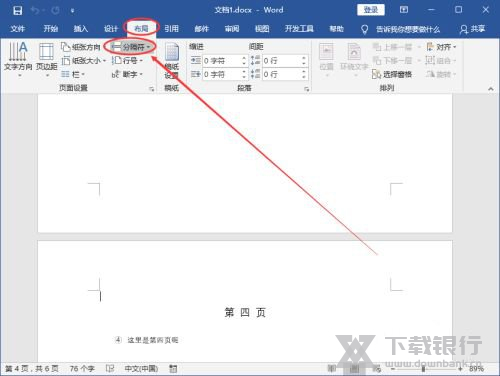Click the 中文(中国) language indicator
Viewport: 500px width, 376px height.
click(141, 369)
